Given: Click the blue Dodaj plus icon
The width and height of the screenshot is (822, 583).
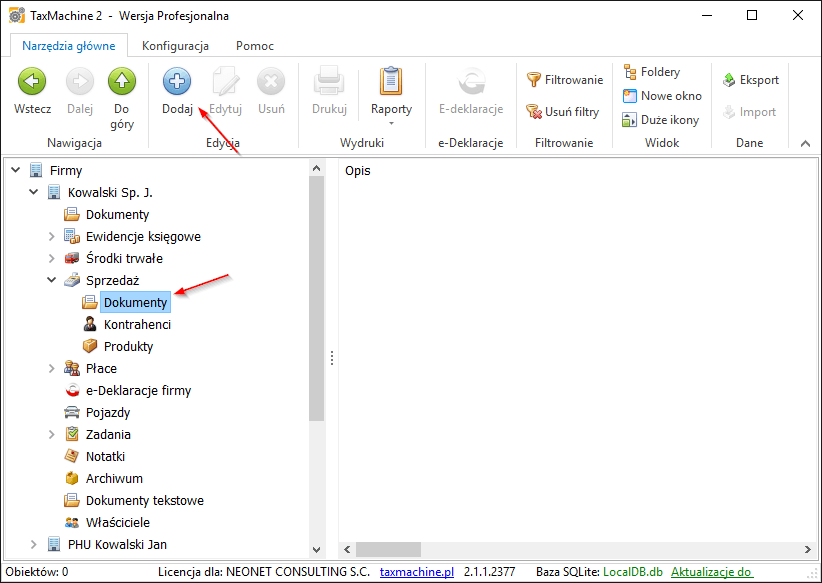Looking at the screenshot, I should 177,82.
